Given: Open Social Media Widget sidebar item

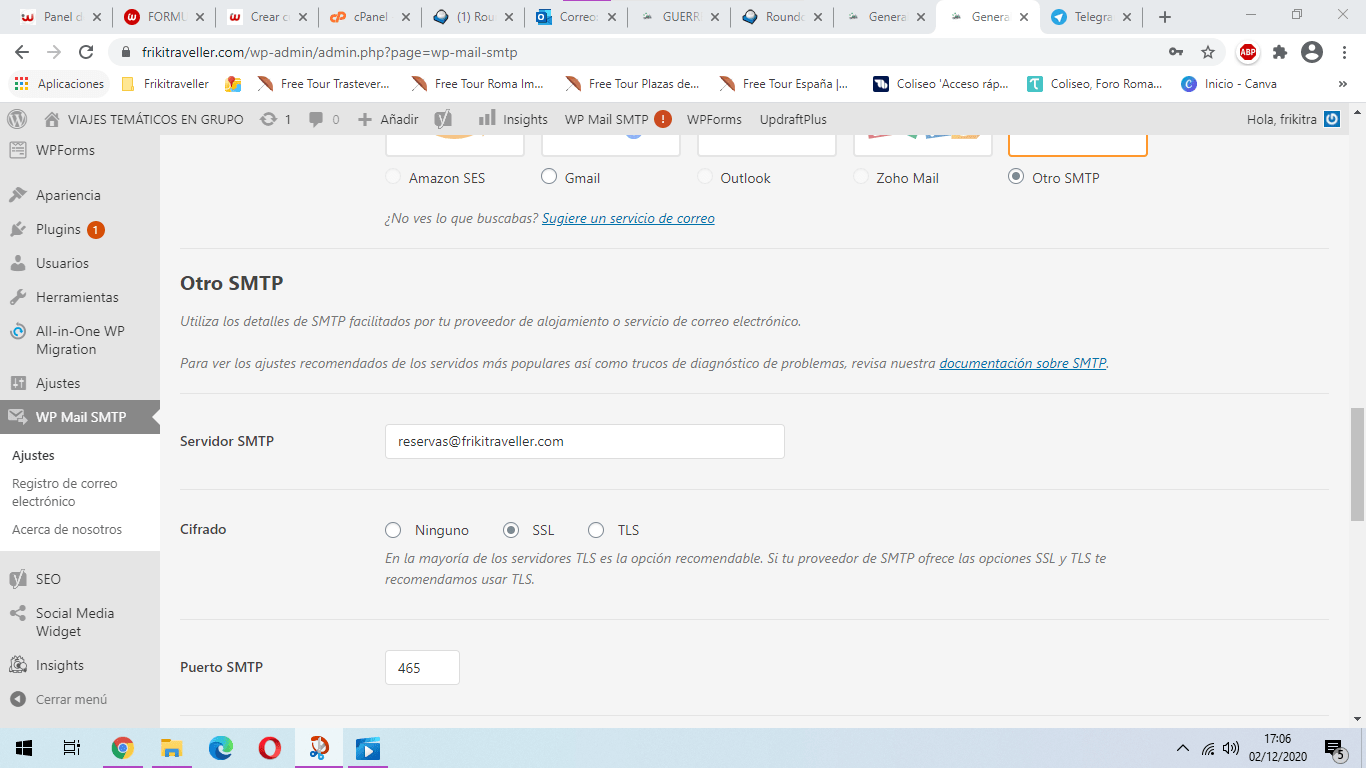Looking at the screenshot, I should click(x=80, y=622).
